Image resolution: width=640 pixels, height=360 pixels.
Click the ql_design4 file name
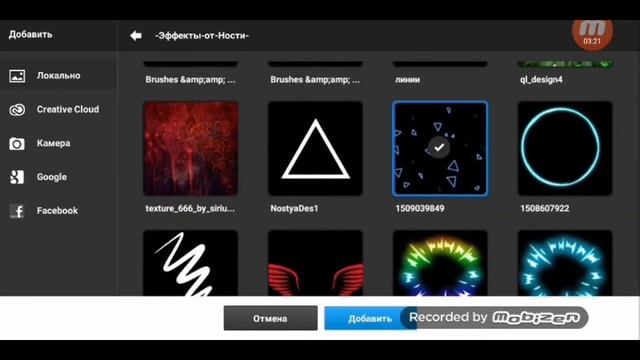541,80
